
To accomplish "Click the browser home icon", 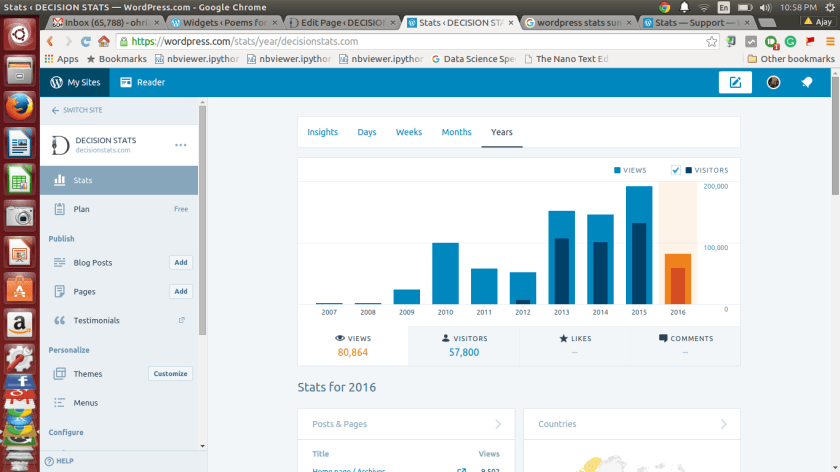I will [x=103, y=41].
